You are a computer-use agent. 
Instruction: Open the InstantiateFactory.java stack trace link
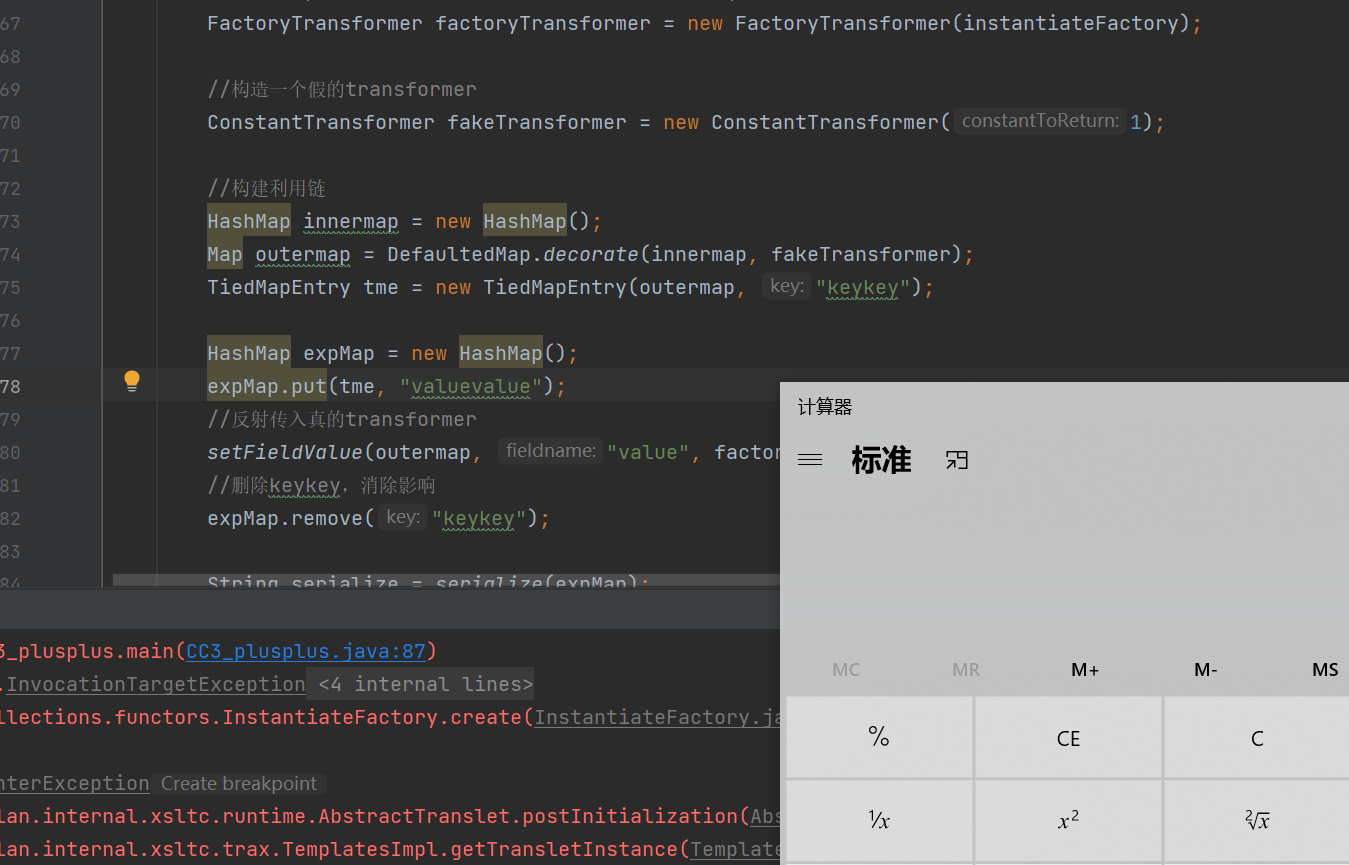click(x=657, y=717)
